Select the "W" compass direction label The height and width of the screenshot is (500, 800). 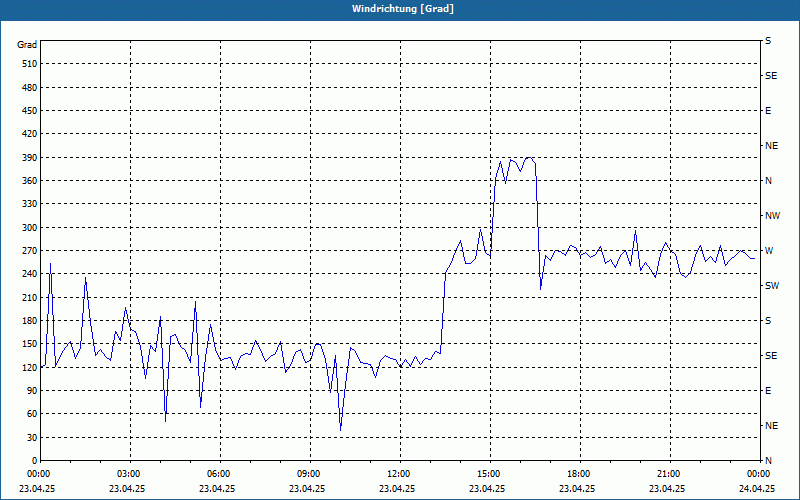click(x=769, y=251)
